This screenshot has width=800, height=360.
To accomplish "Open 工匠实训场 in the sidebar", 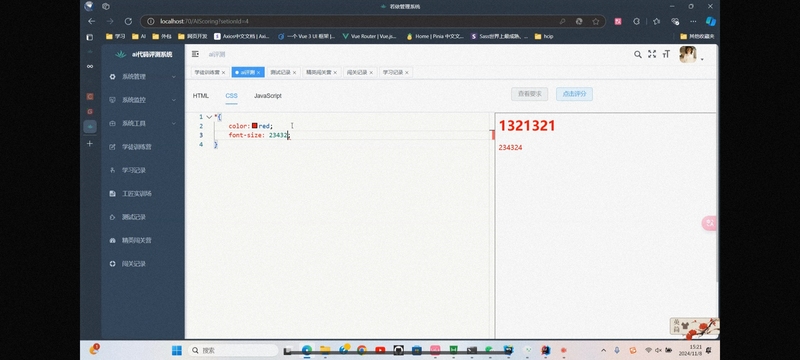I will click(x=143, y=194).
